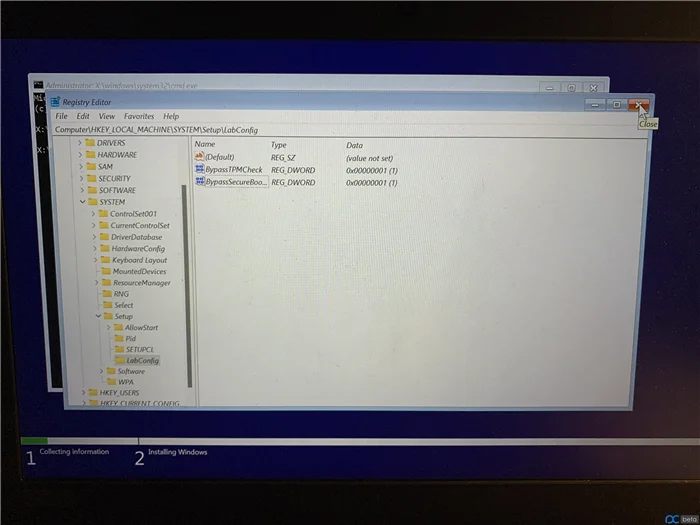The height and width of the screenshot is (525, 700).
Task: Select the SETUPCL folder icon
Action: pyautogui.click(x=119, y=349)
